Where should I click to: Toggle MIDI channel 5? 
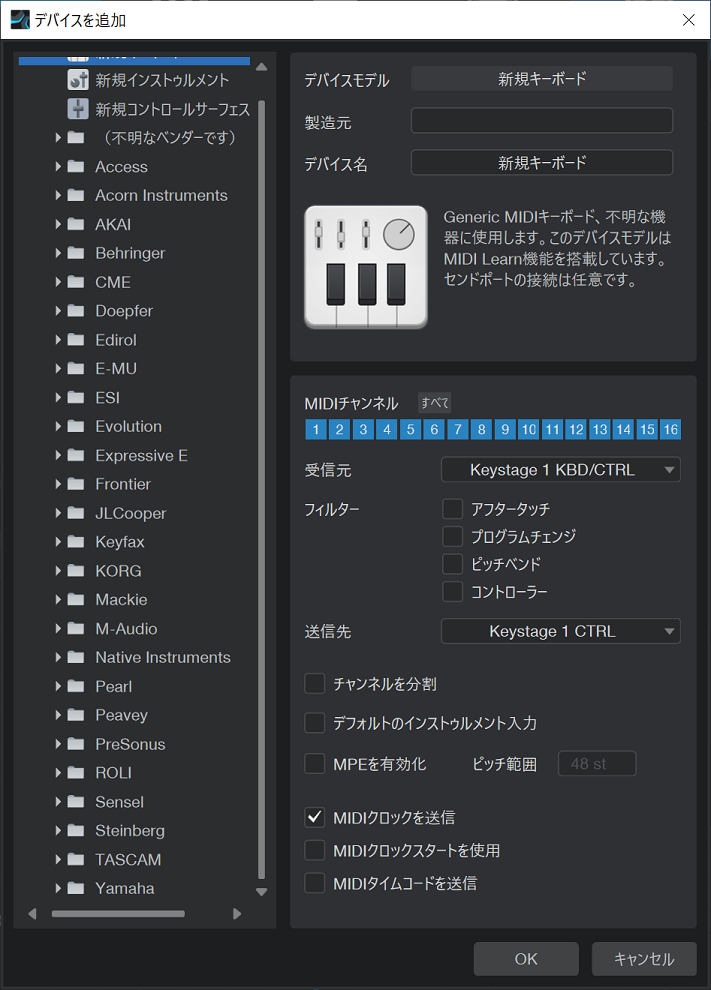pos(410,430)
